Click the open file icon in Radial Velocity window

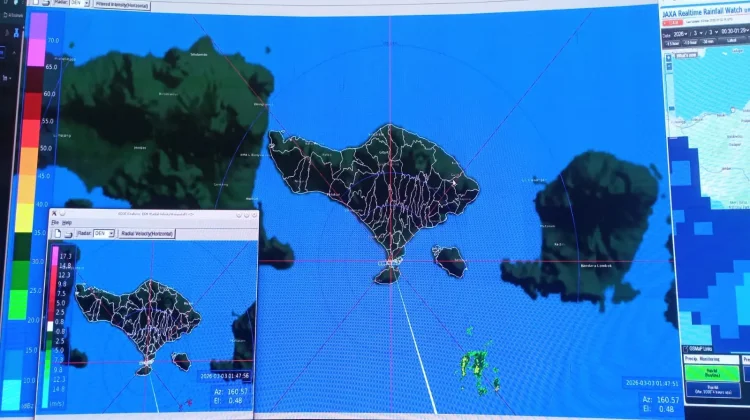[68, 234]
